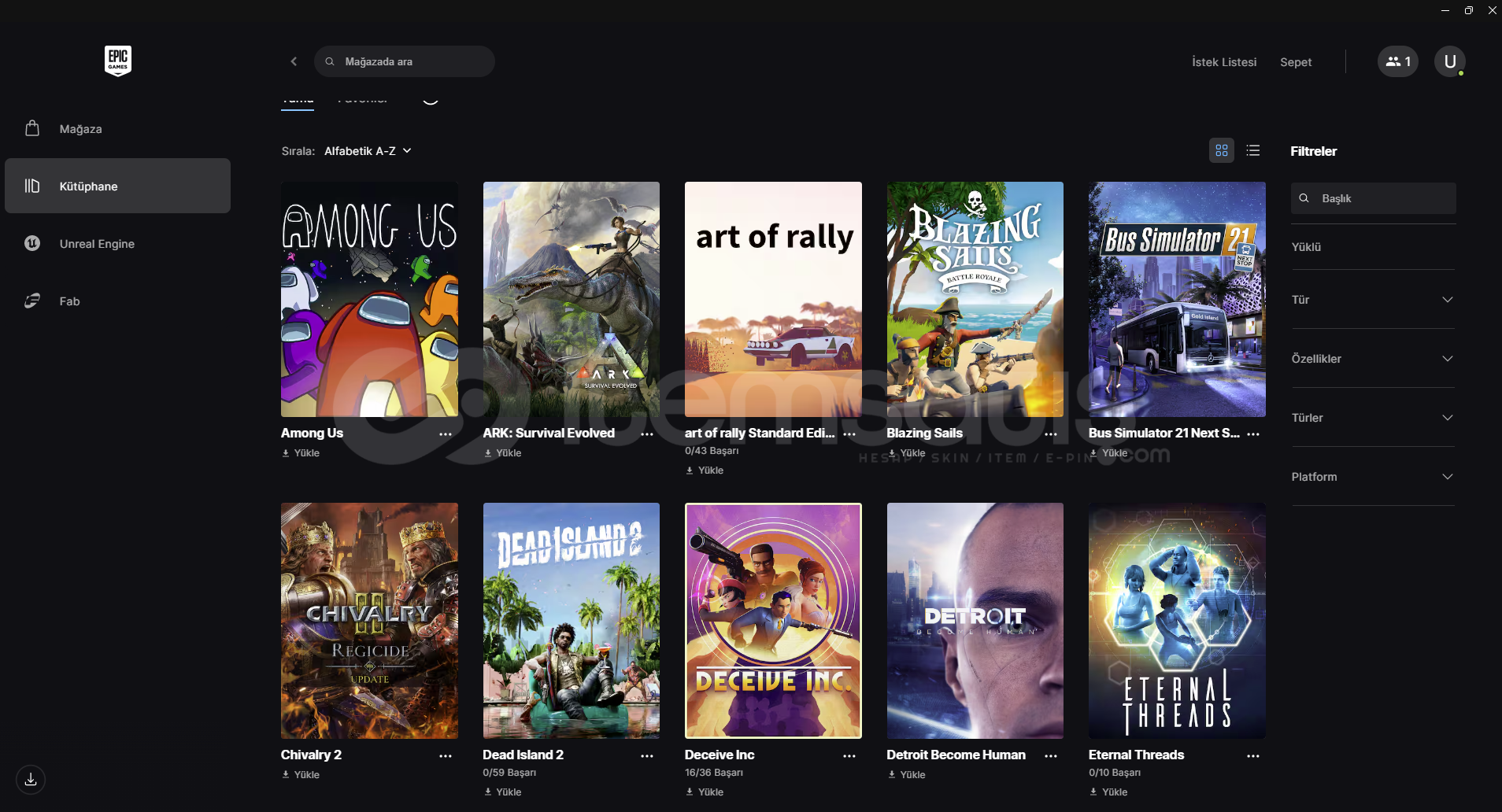The width and height of the screenshot is (1502, 812).
Task: Expand the Tür filter
Action: pos(1373,300)
